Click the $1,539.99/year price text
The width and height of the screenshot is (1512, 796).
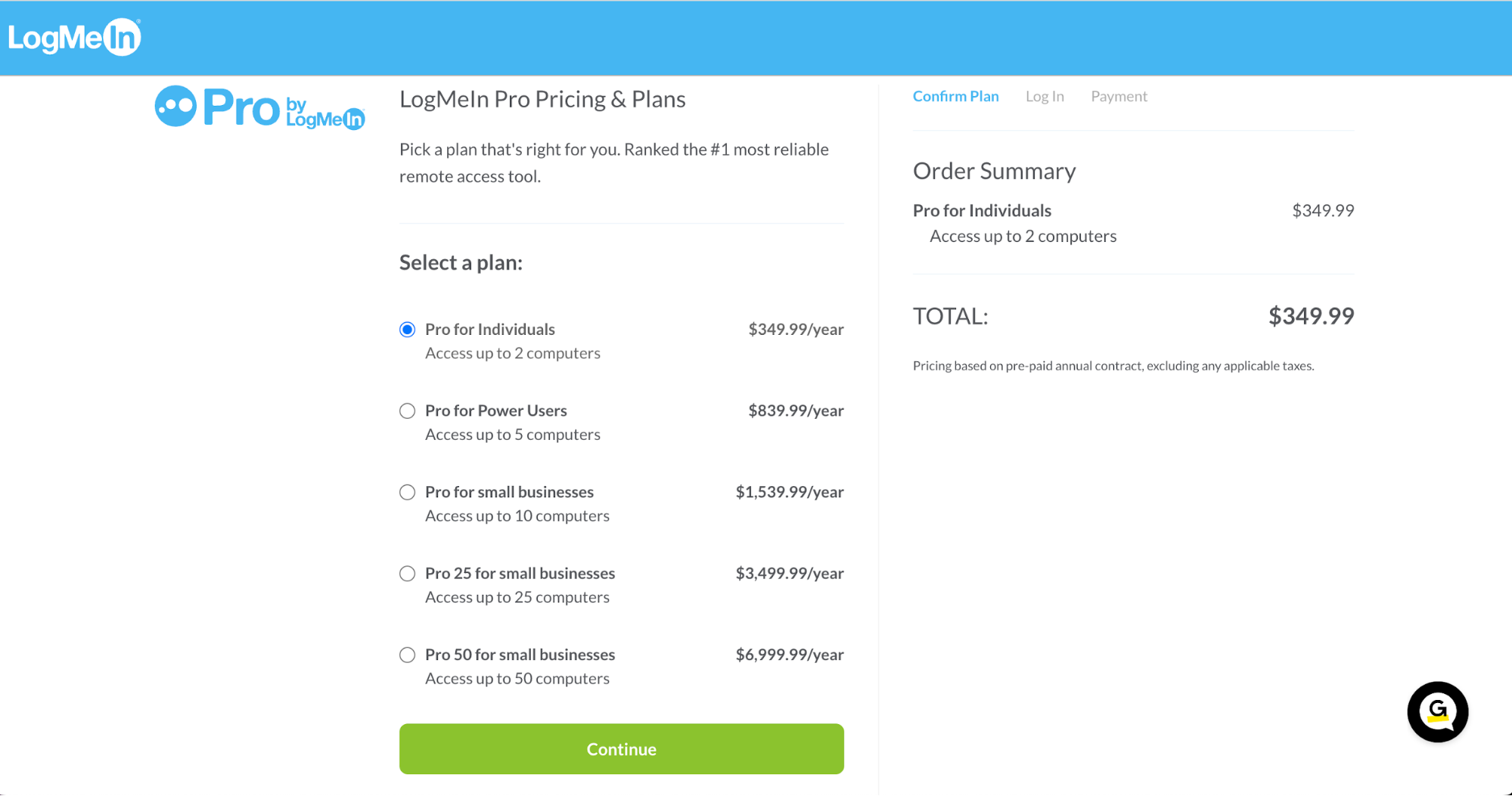(790, 492)
